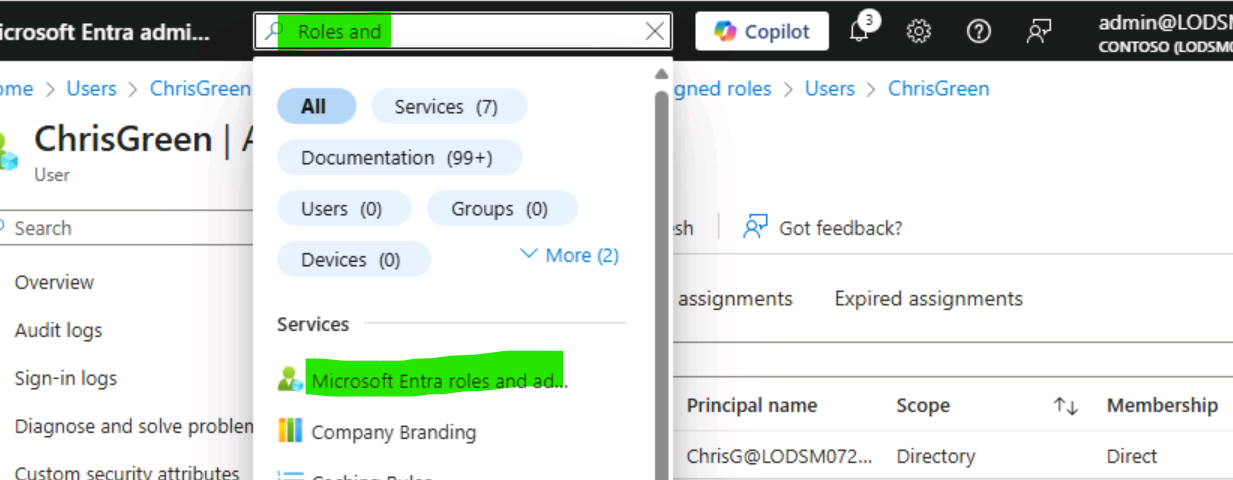
Task: Sort by Scope column header
Action: [922, 405]
